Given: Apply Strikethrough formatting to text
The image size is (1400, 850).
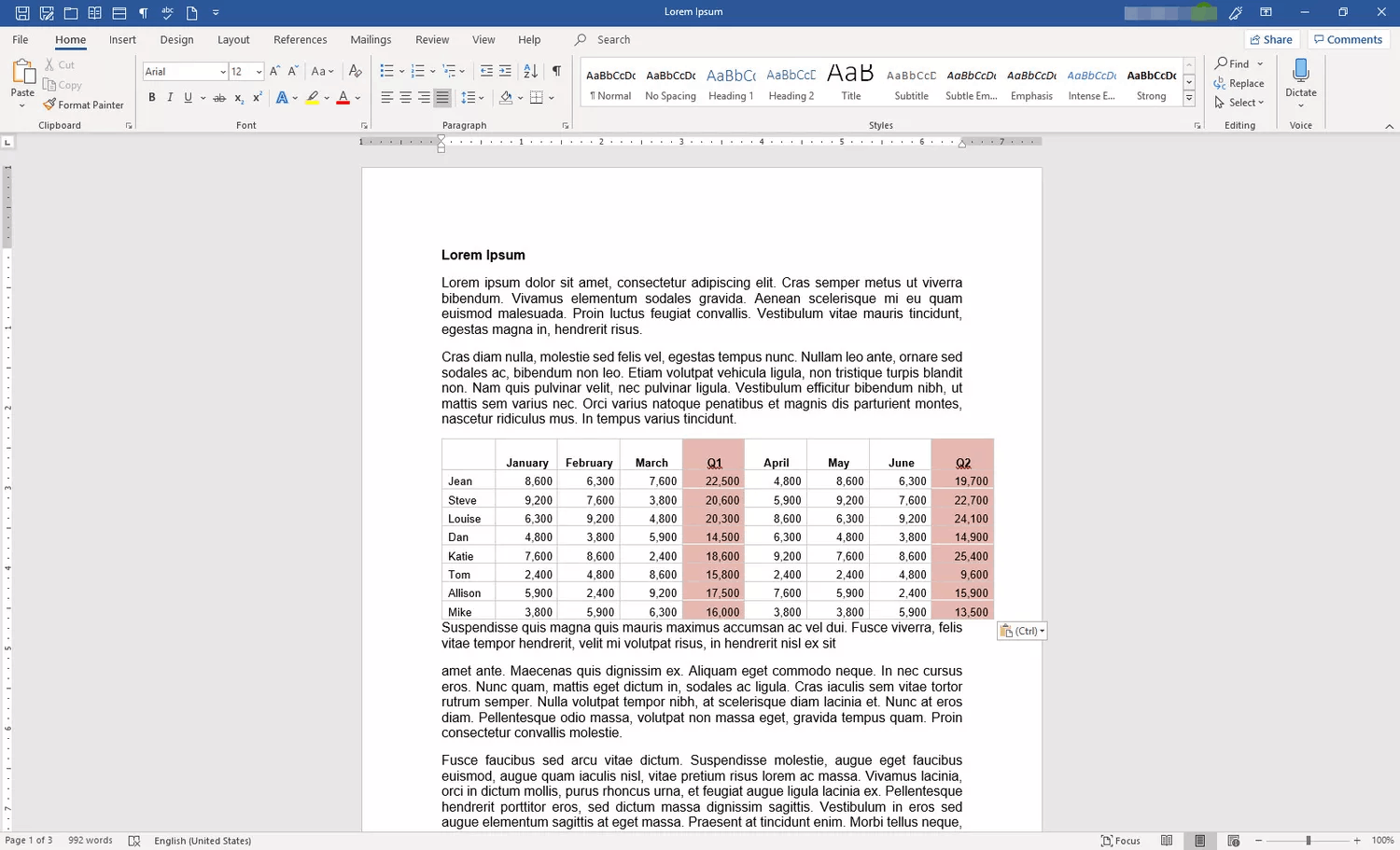Looking at the screenshot, I should click(x=218, y=97).
